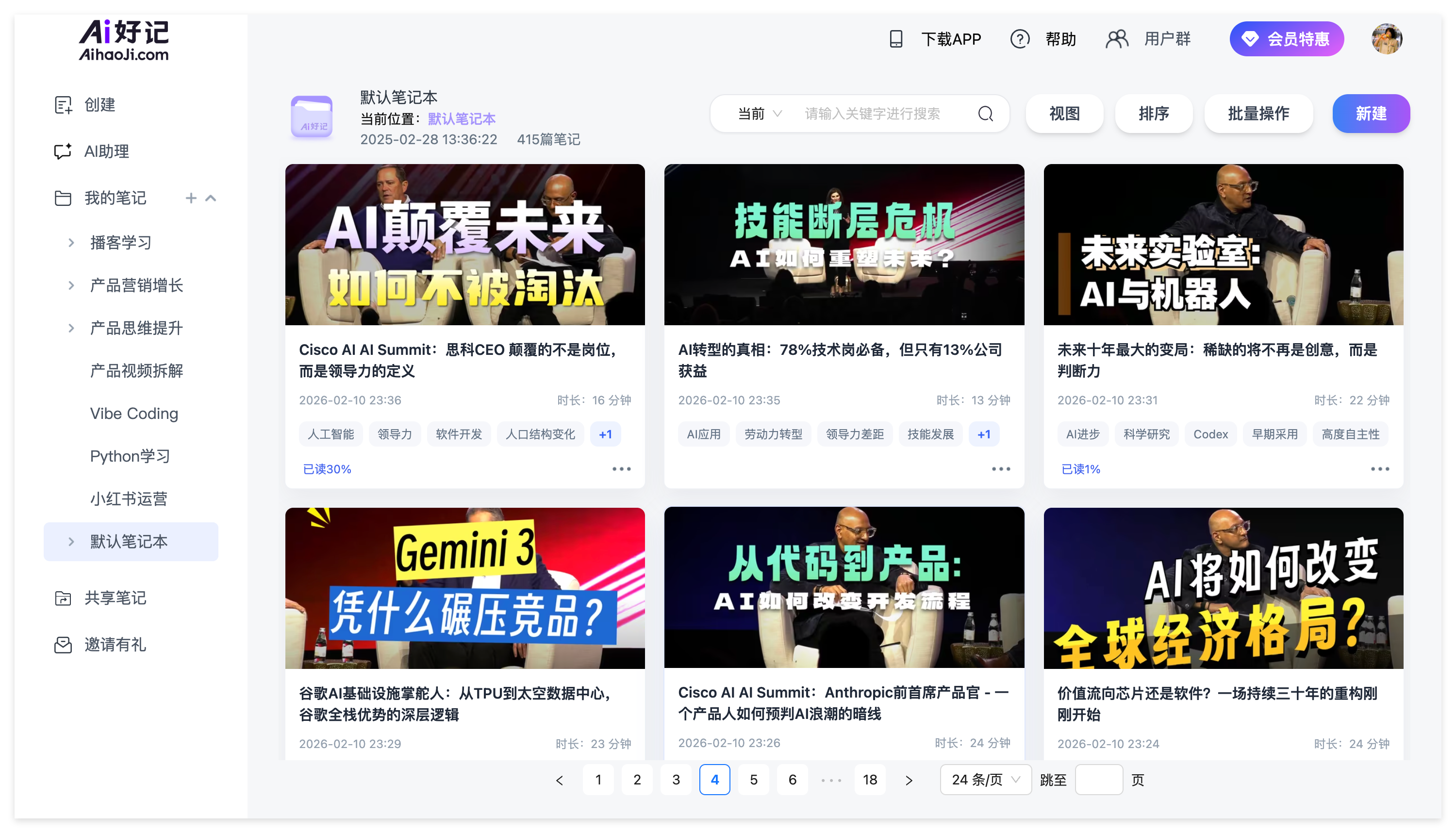Open the 当前 search scope dropdown
The height and width of the screenshot is (833, 1456).
(x=760, y=113)
